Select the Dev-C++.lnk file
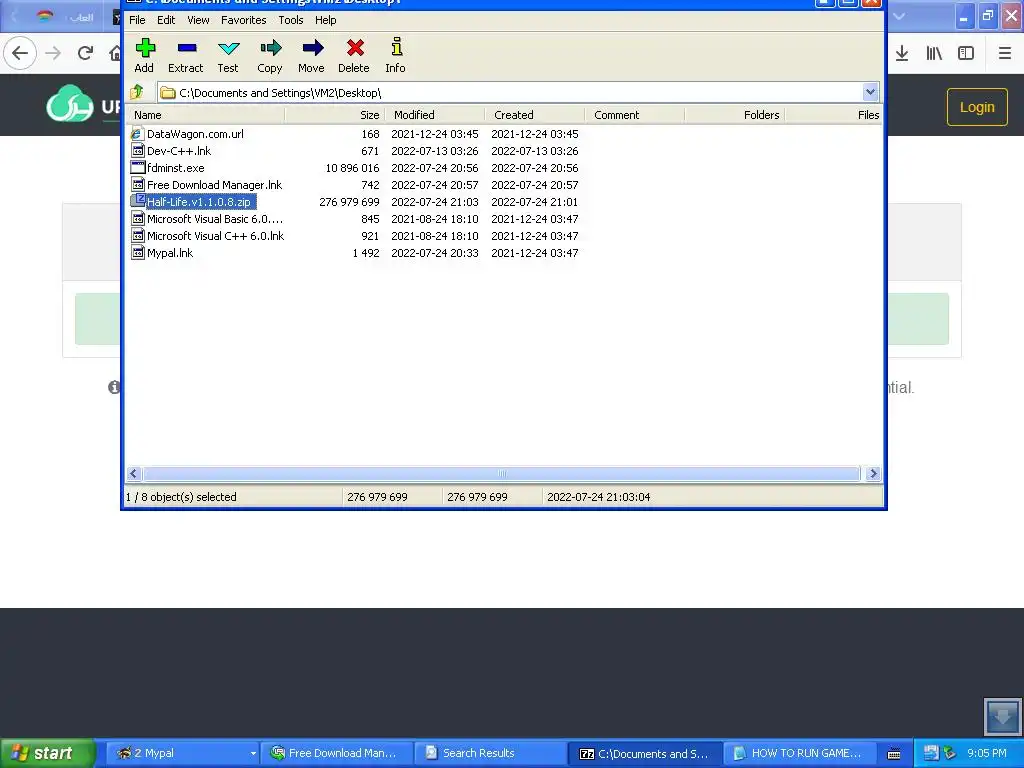This screenshot has width=1024, height=768. click(179, 151)
